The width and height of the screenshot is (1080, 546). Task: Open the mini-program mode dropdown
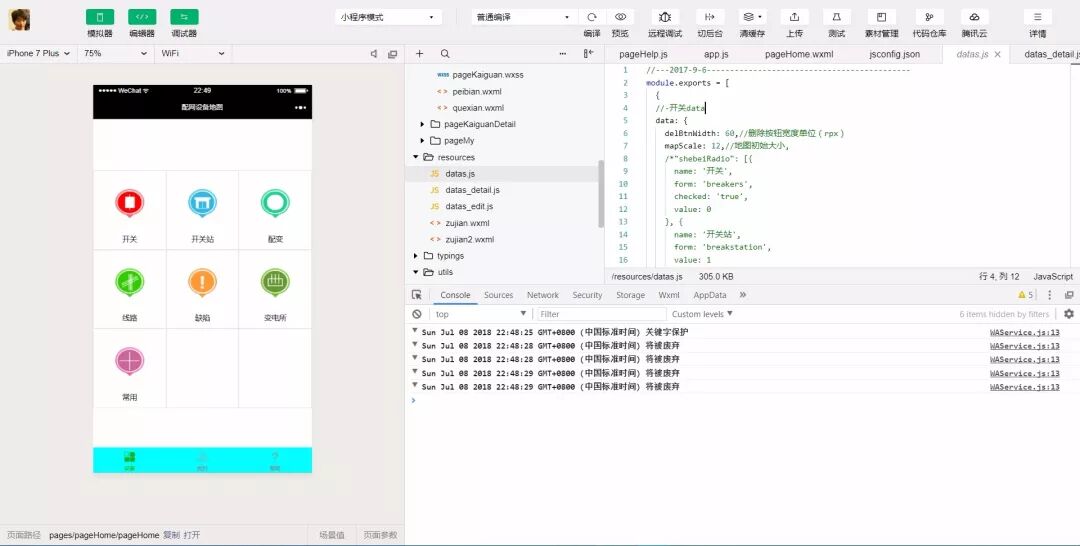pos(388,17)
